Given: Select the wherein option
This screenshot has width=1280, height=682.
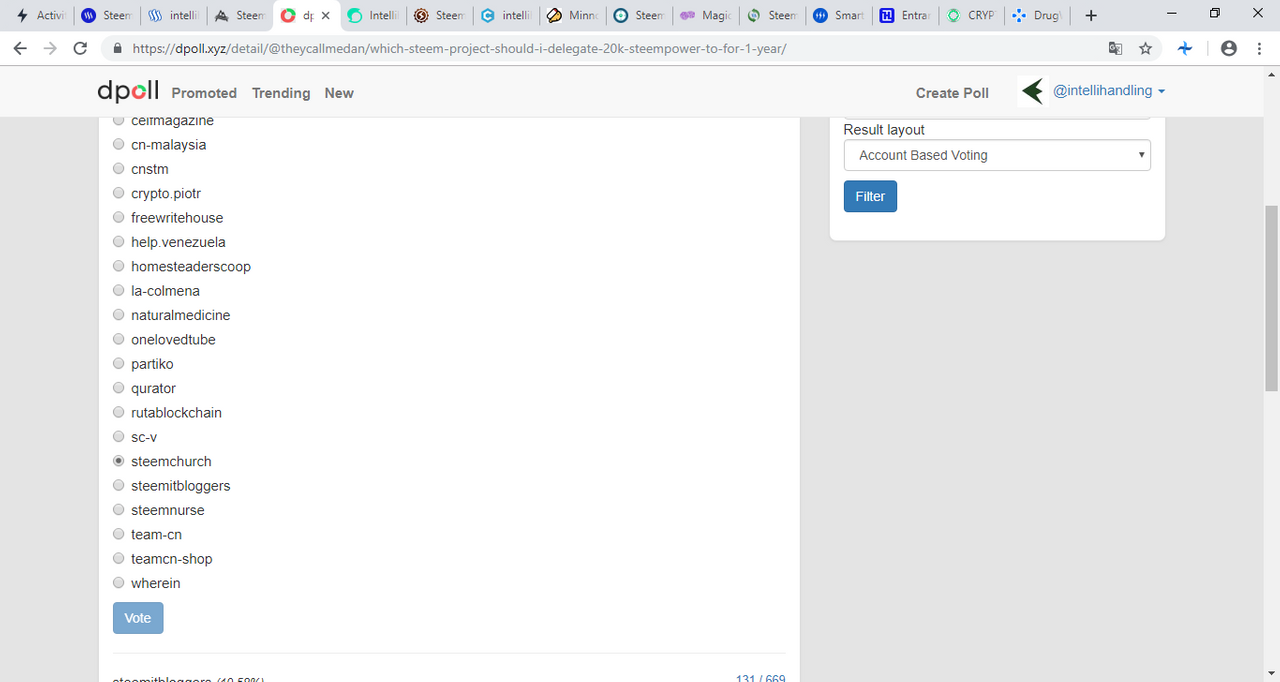Looking at the screenshot, I should click(119, 583).
